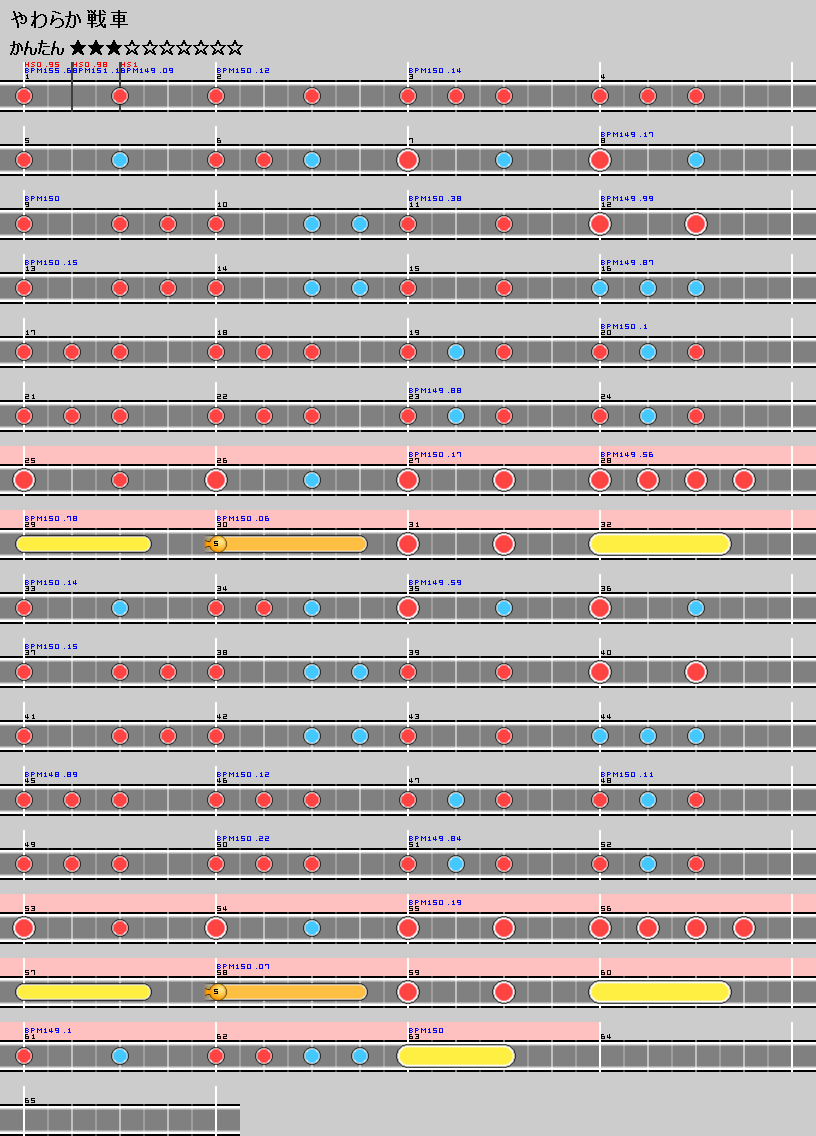Screen dimensions: 816x1136
Task: Select the blue note in measure 26
Action: [312, 480]
